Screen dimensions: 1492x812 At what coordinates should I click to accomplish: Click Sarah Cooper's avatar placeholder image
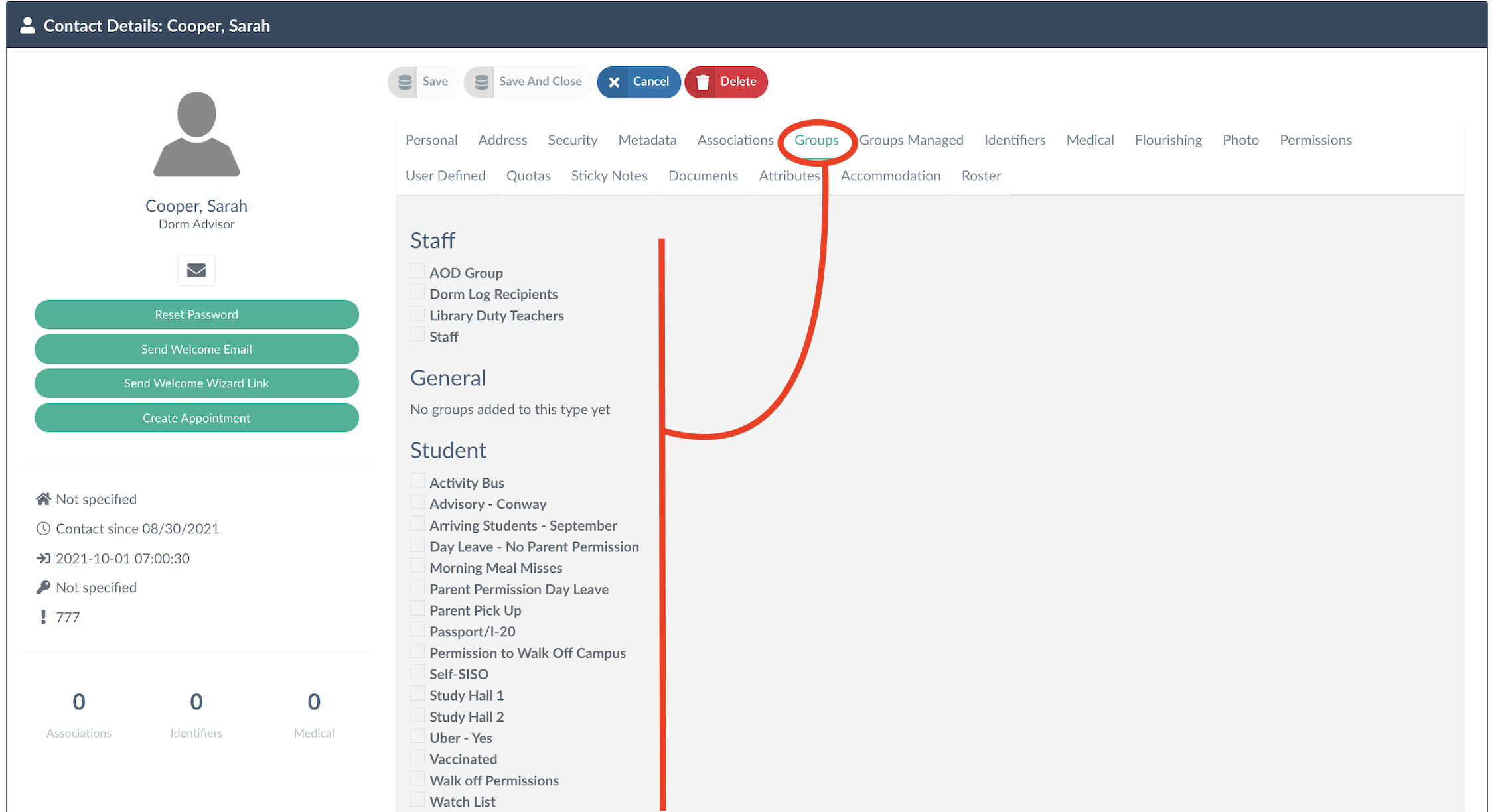coord(196,135)
